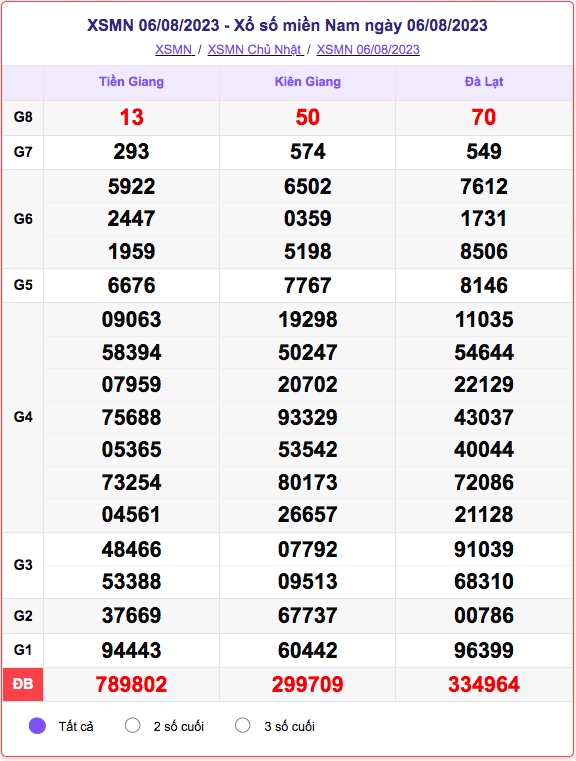Image resolution: width=576 pixels, height=761 pixels.
Task: Click Tiền Giang G8 number 13
Action: (x=132, y=117)
